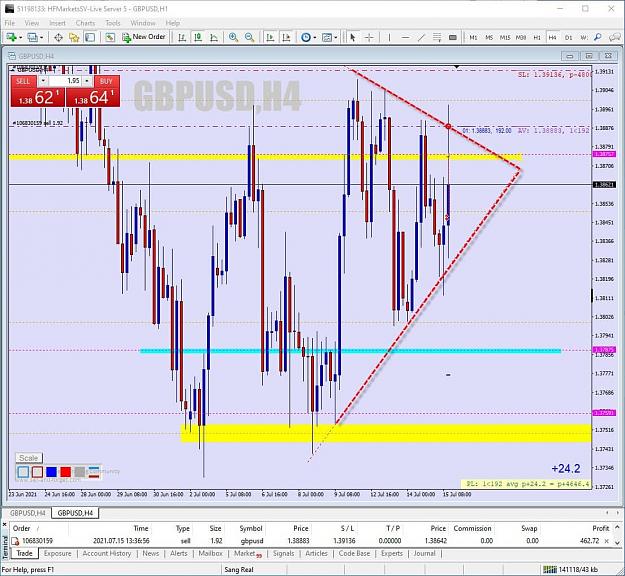Select the Crosshair tool
Image resolution: width=625 pixels, height=576 pixels.
tap(369, 37)
